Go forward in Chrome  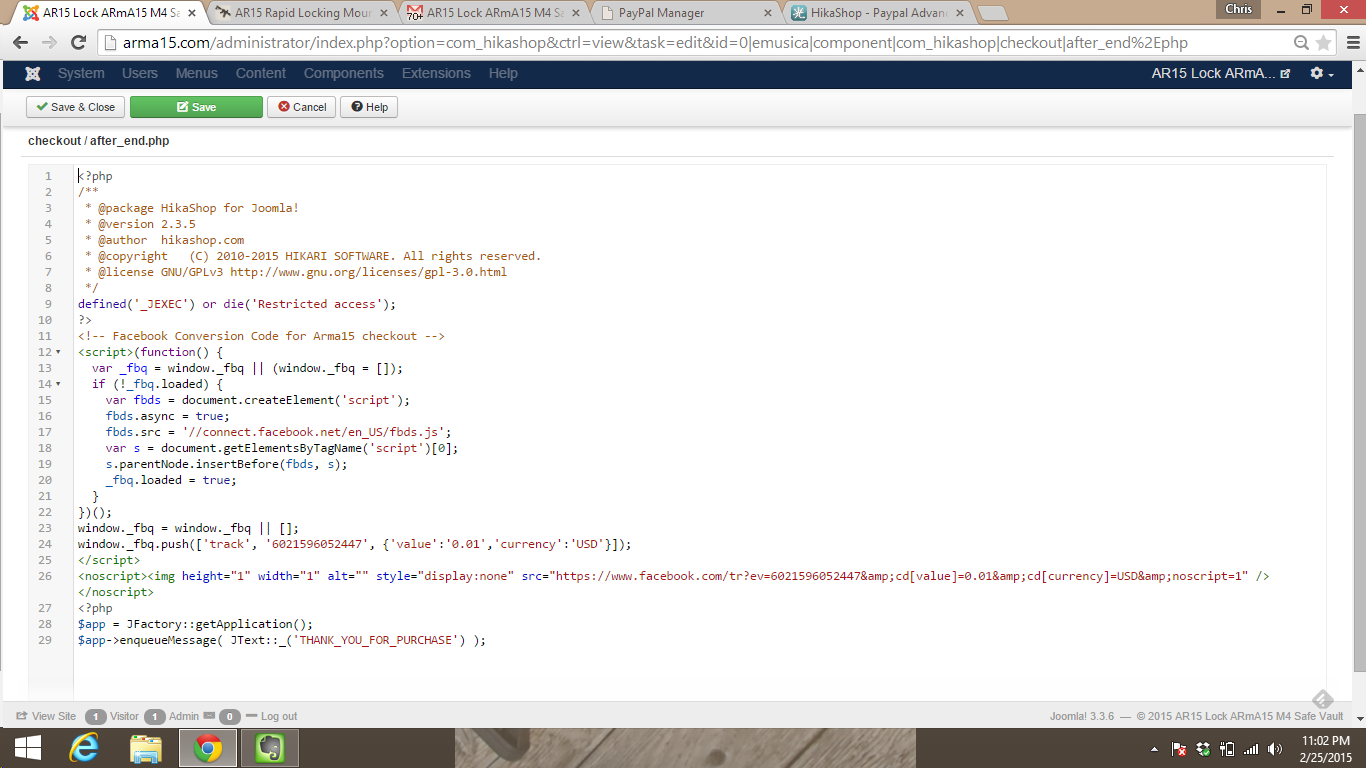click(x=49, y=43)
